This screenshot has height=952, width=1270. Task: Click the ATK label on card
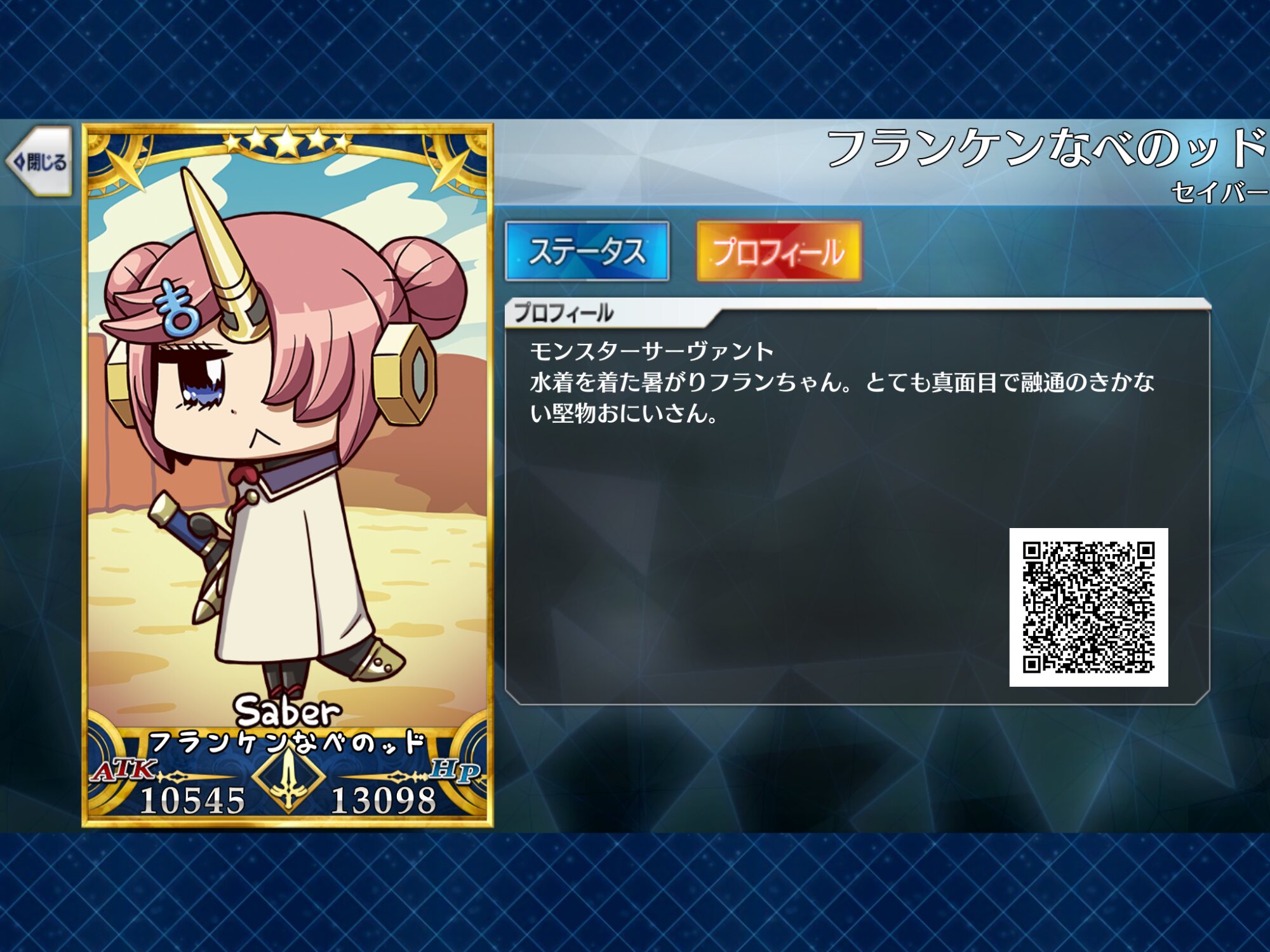124,770
